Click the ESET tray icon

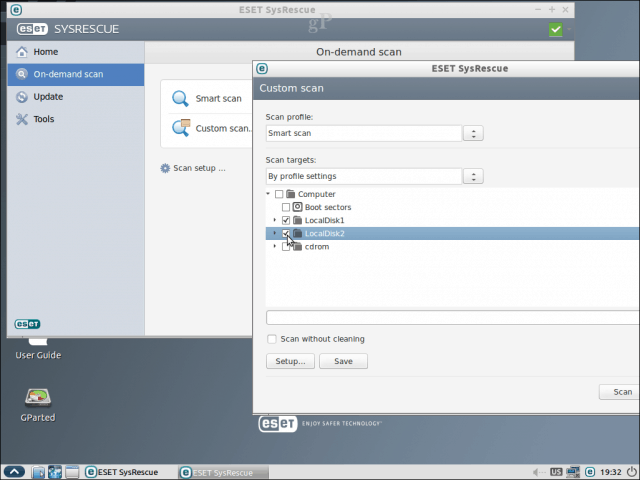(590, 472)
